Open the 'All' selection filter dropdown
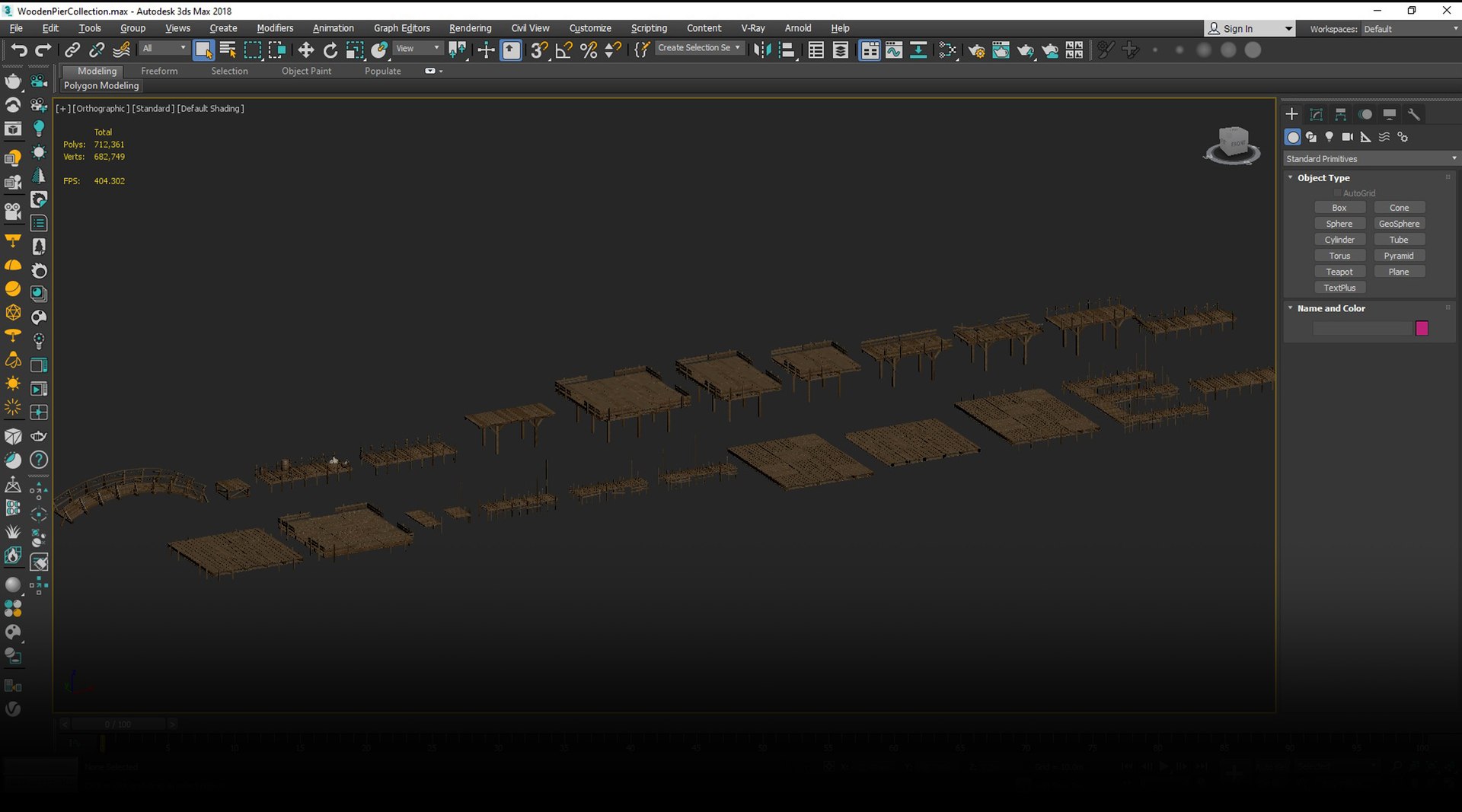 pyautogui.click(x=163, y=48)
